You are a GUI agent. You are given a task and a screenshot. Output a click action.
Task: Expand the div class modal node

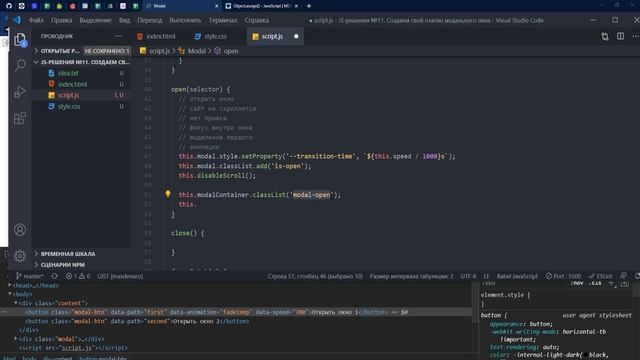[16, 339]
